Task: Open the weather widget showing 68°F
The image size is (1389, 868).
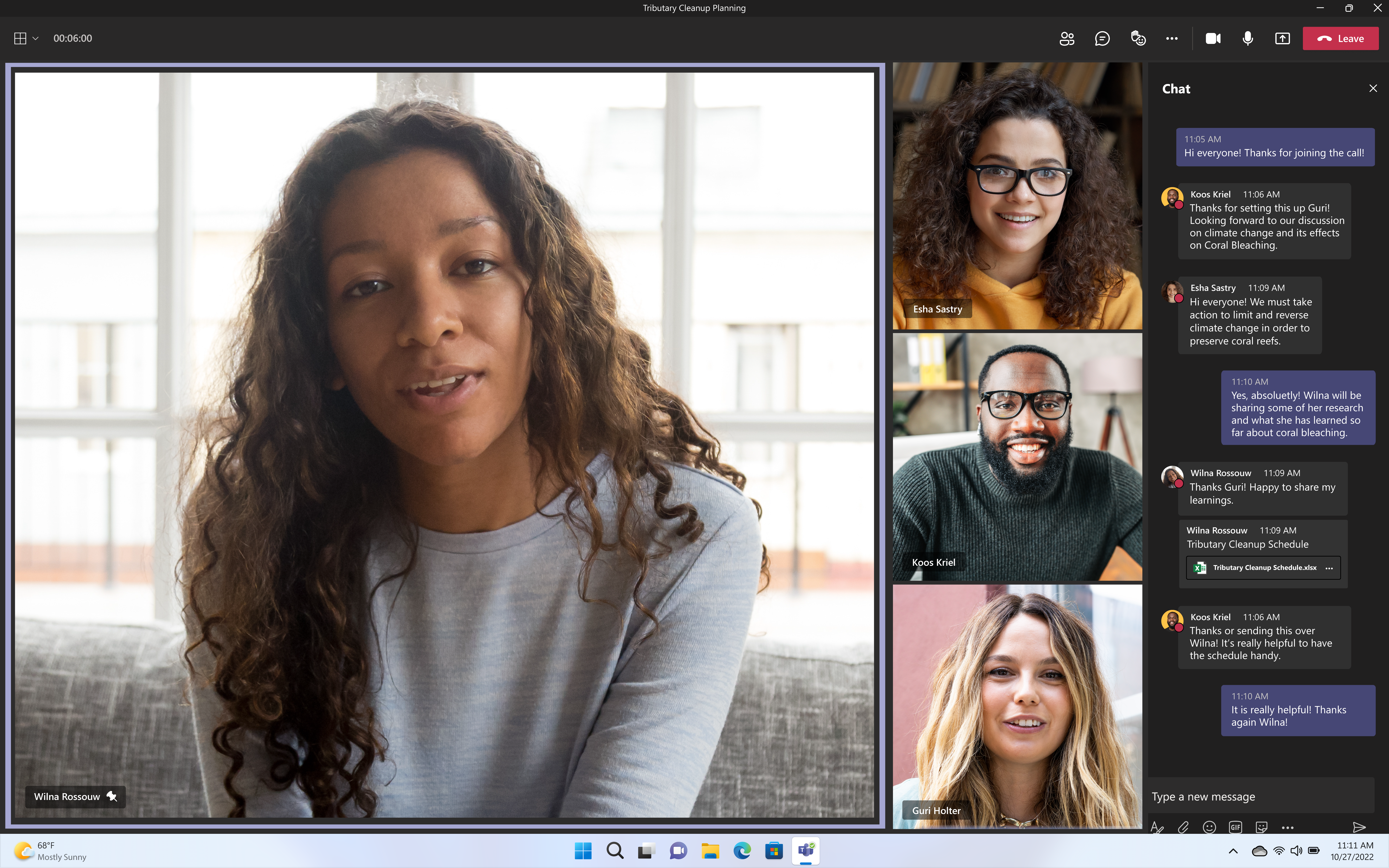Action: 51,851
